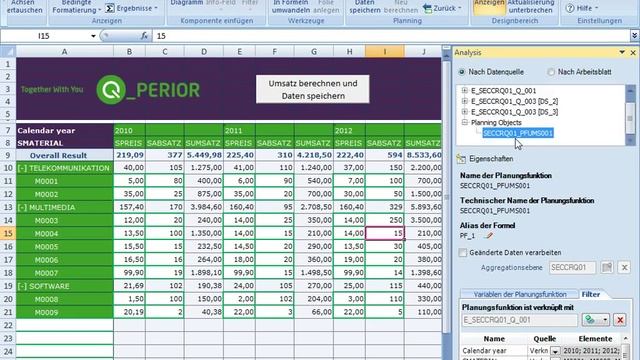
Task: Clear the Aggregationsebene with X button
Action: 624,268
